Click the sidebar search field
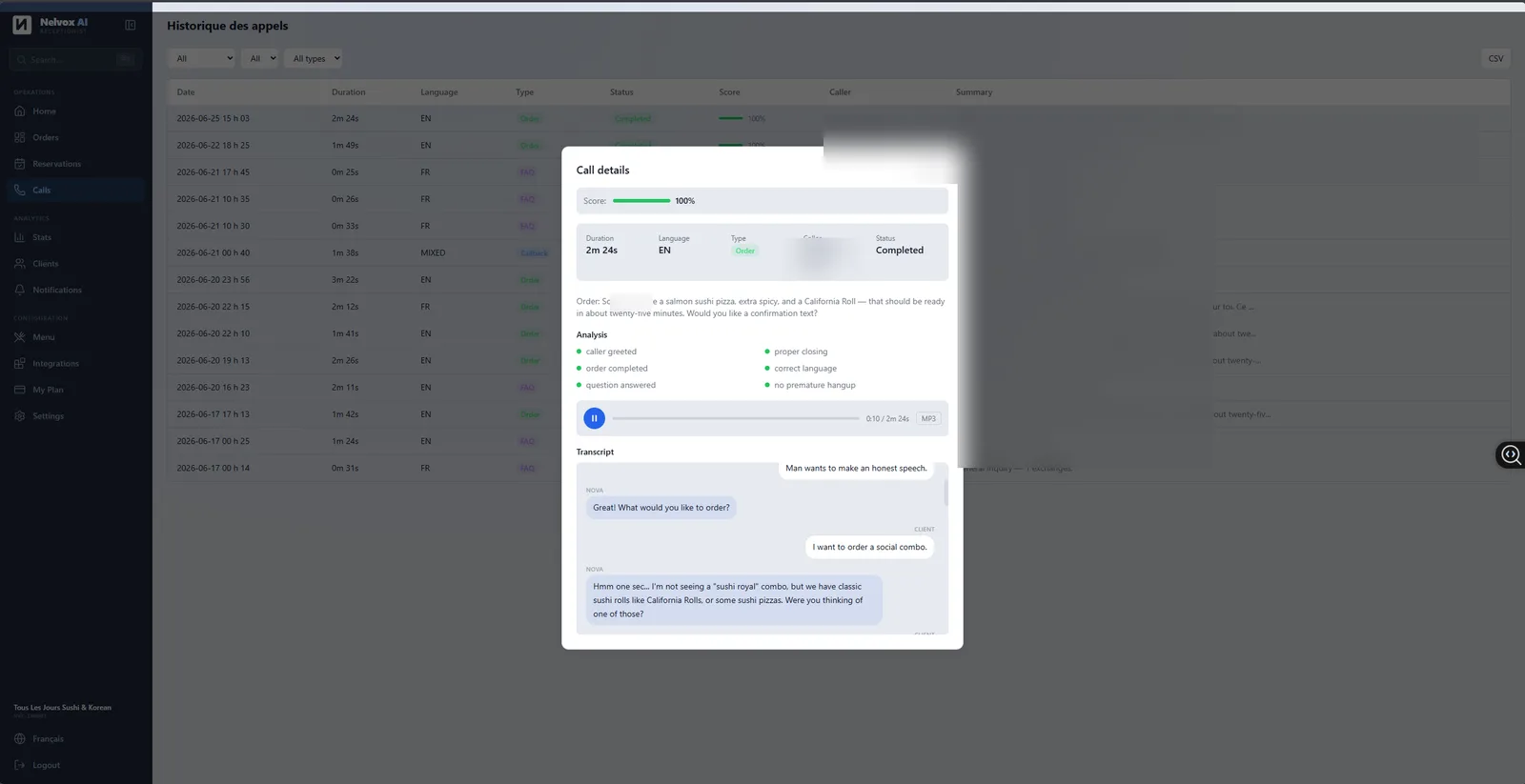The width and height of the screenshot is (1525, 784). (x=75, y=59)
